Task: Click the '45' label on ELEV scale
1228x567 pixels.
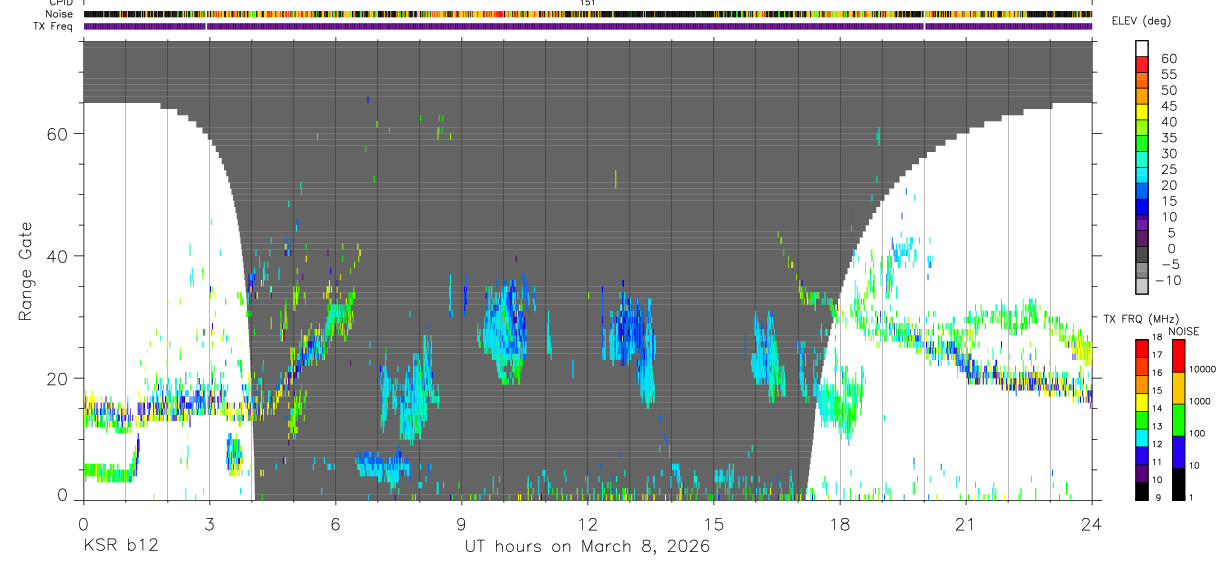Action: 1169,106
